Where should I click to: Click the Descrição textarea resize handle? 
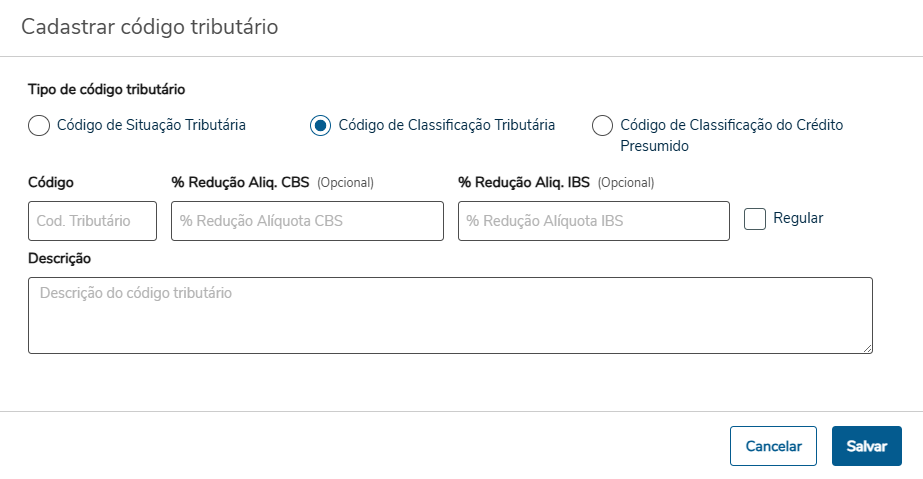(x=867, y=348)
